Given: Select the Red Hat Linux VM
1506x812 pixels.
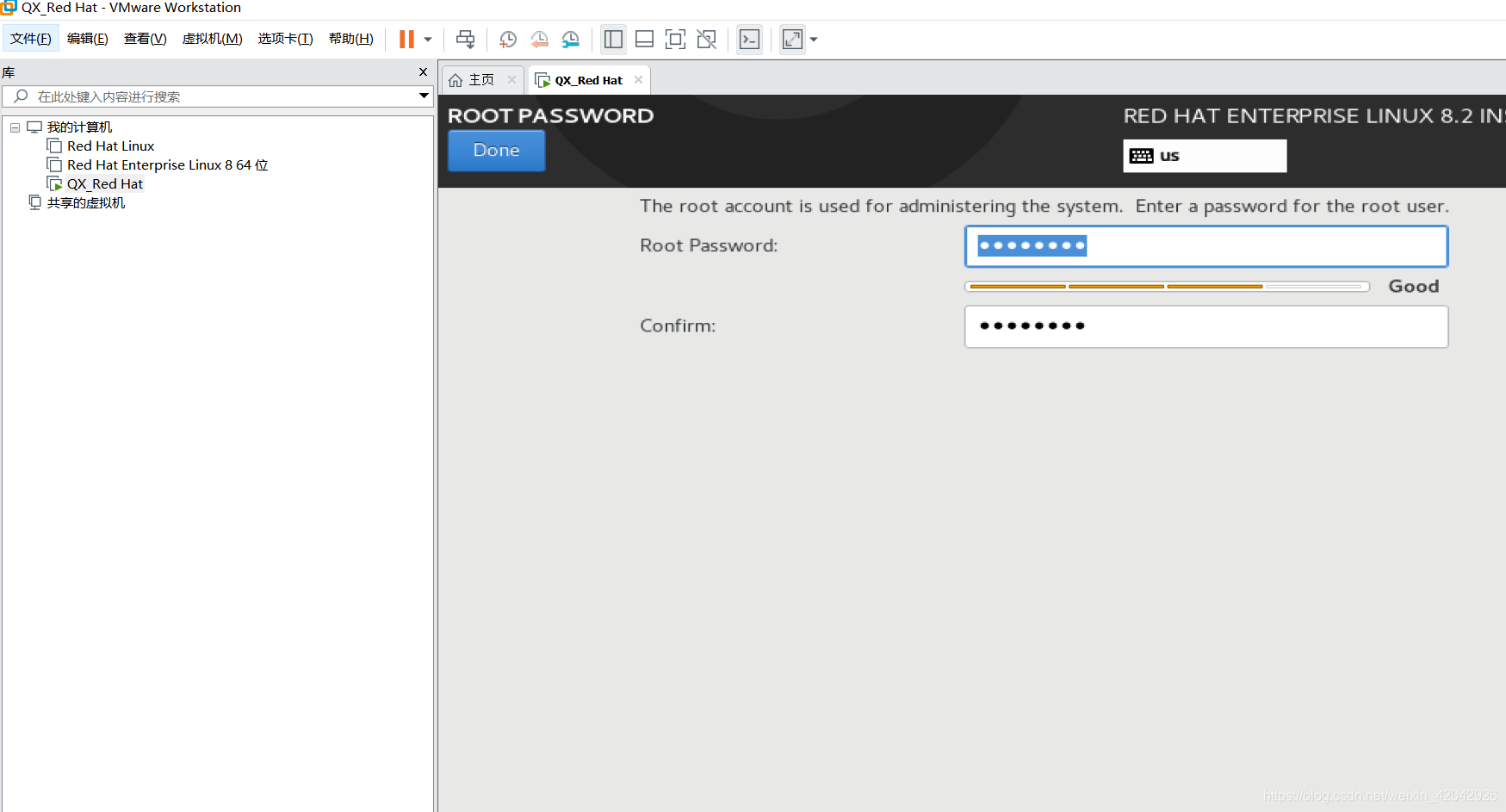Looking at the screenshot, I should point(111,146).
